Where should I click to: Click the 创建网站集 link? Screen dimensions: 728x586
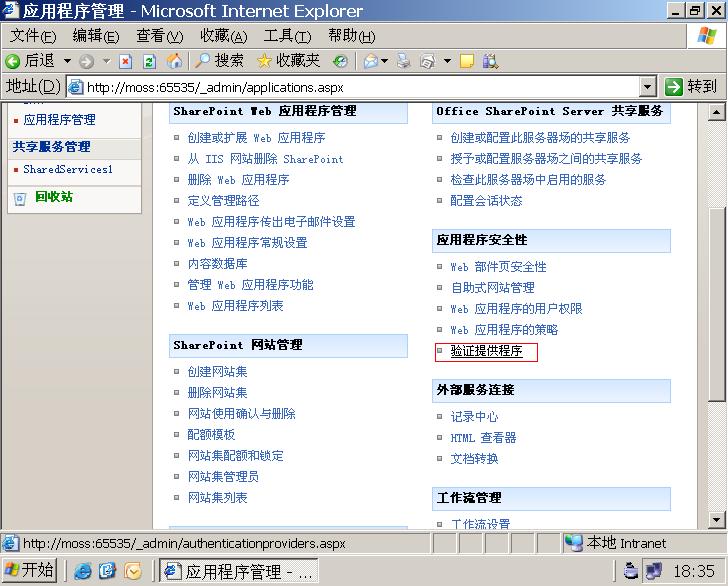217,372
